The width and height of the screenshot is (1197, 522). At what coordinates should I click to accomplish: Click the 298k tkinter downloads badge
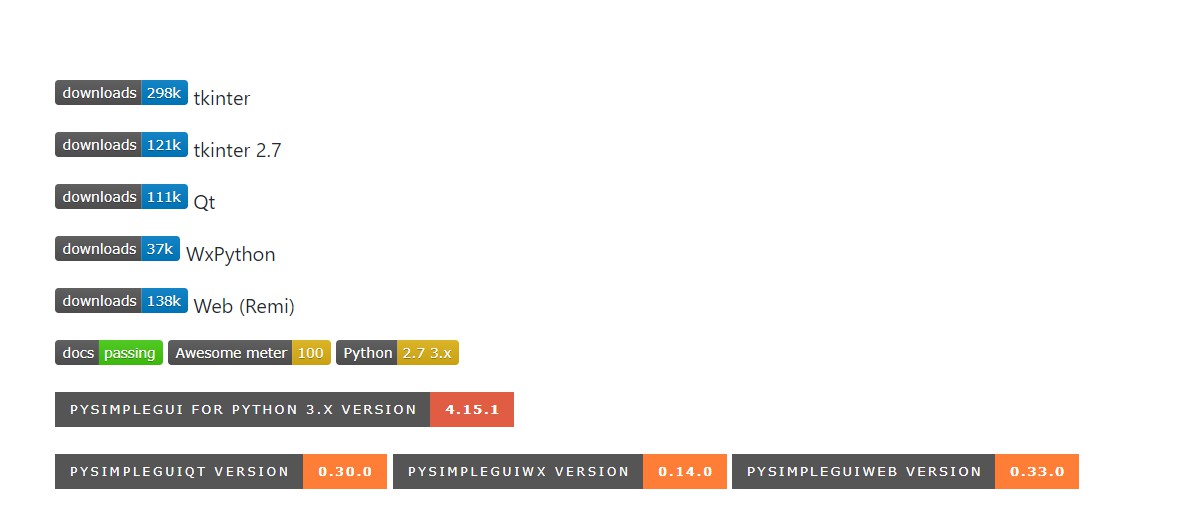(121, 93)
